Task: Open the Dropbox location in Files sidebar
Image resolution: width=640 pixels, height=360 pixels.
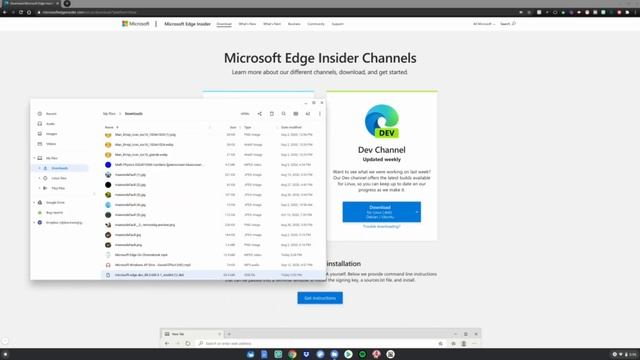Action: click(x=64, y=223)
